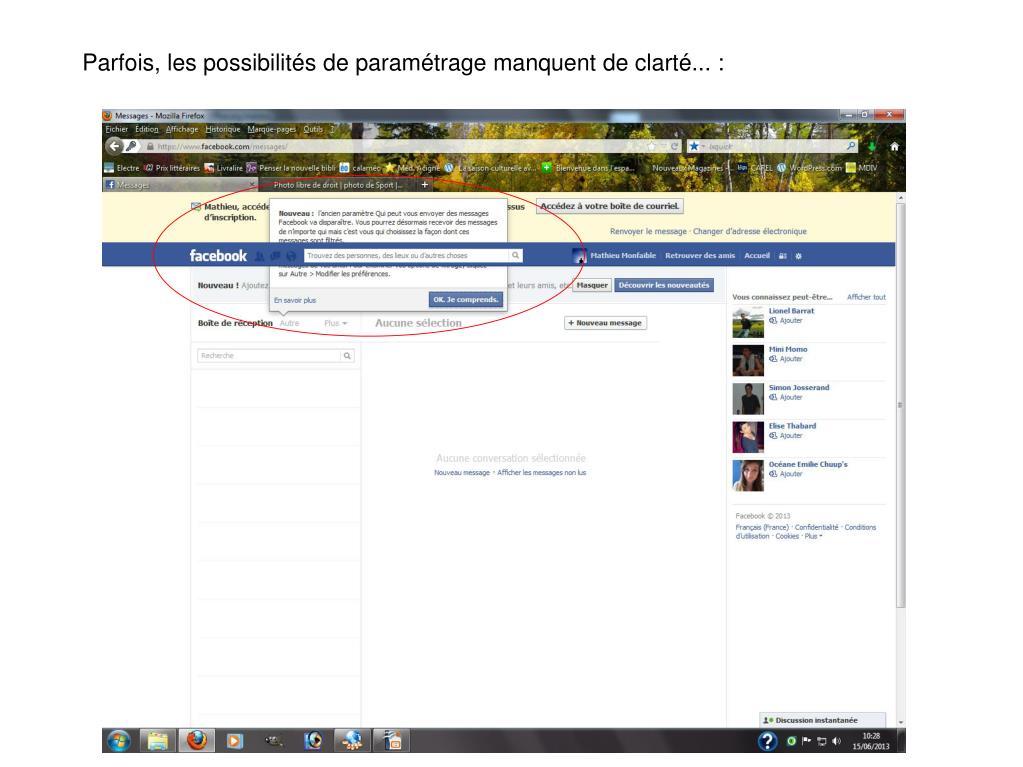Image resolution: width=1023 pixels, height=767 pixels.
Task: Click the green downloads arrow icon
Action: coord(872,147)
